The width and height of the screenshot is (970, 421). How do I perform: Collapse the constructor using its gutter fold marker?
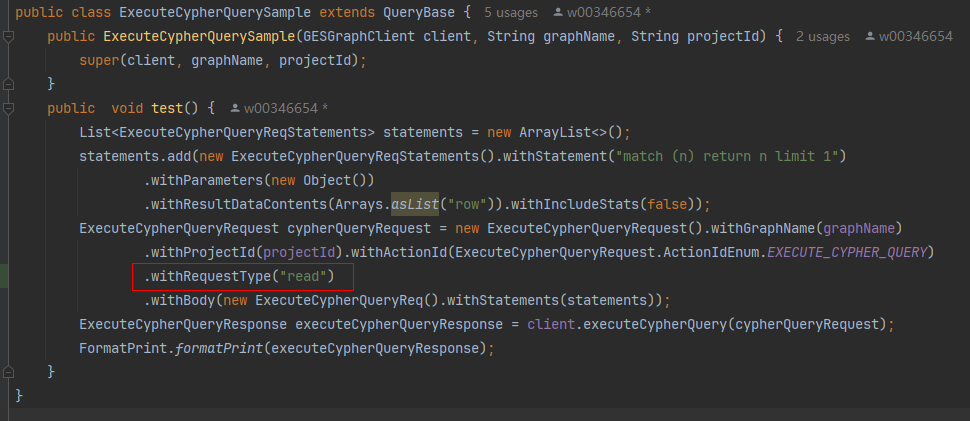[8, 37]
